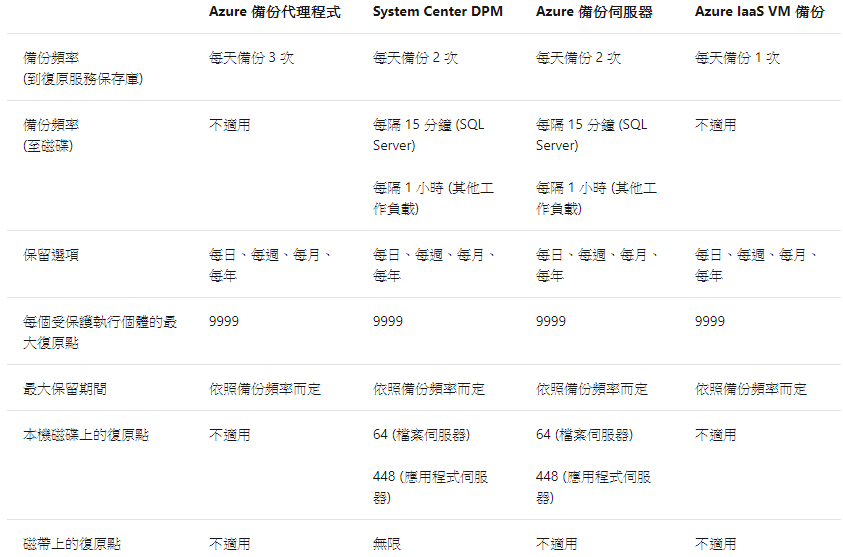Click the 保留選項 row label
This screenshot has width=843, height=557.
(x=51, y=255)
